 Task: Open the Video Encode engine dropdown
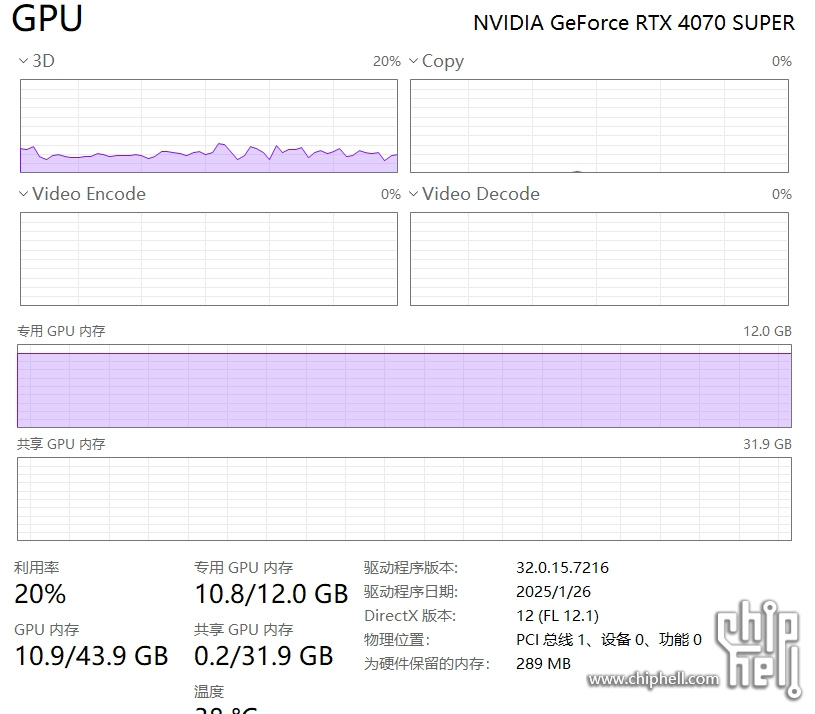(23, 194)
